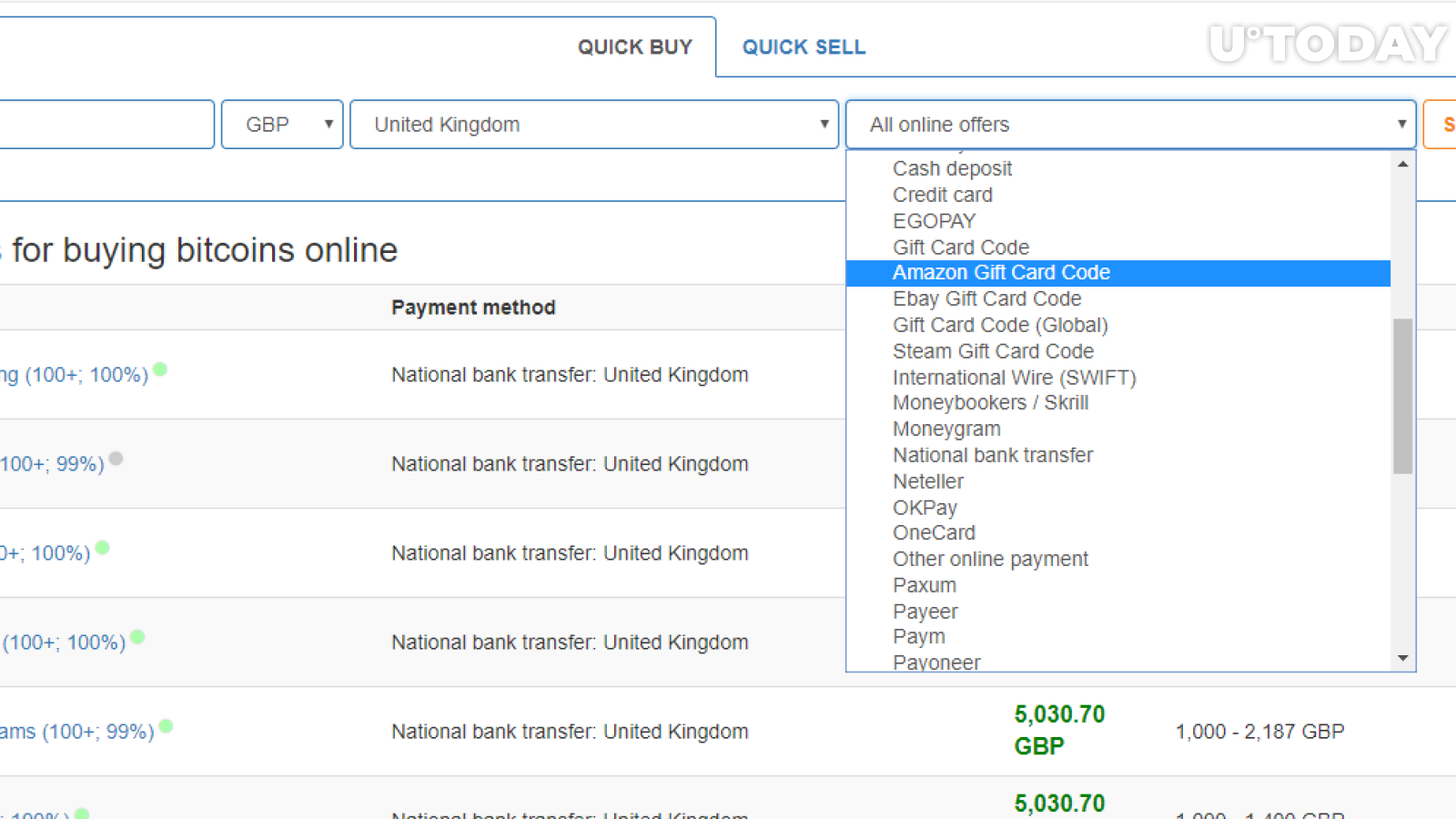Open trader profile ending 'ng (100+; 100%)'
The height and width of the screenshot is (819, 1456).
point(74,375)
